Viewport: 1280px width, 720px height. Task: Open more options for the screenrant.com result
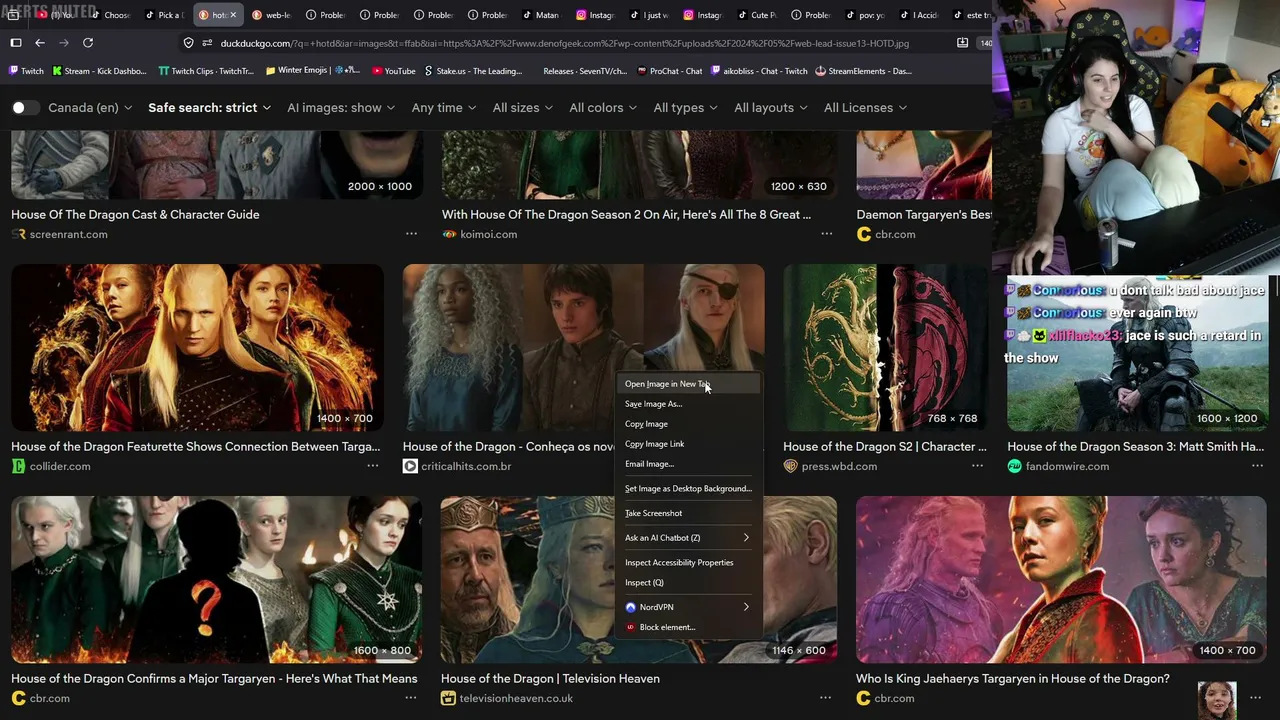pos(411,234)
